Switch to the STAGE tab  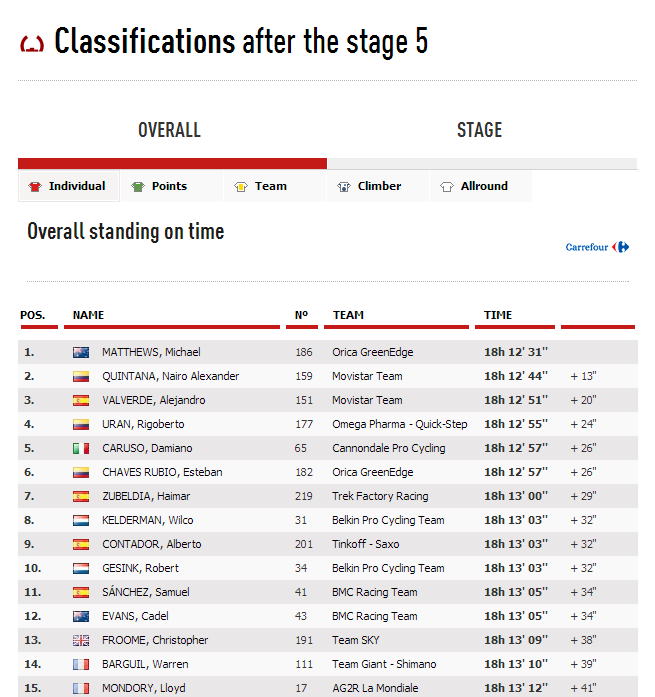[479, 130]
